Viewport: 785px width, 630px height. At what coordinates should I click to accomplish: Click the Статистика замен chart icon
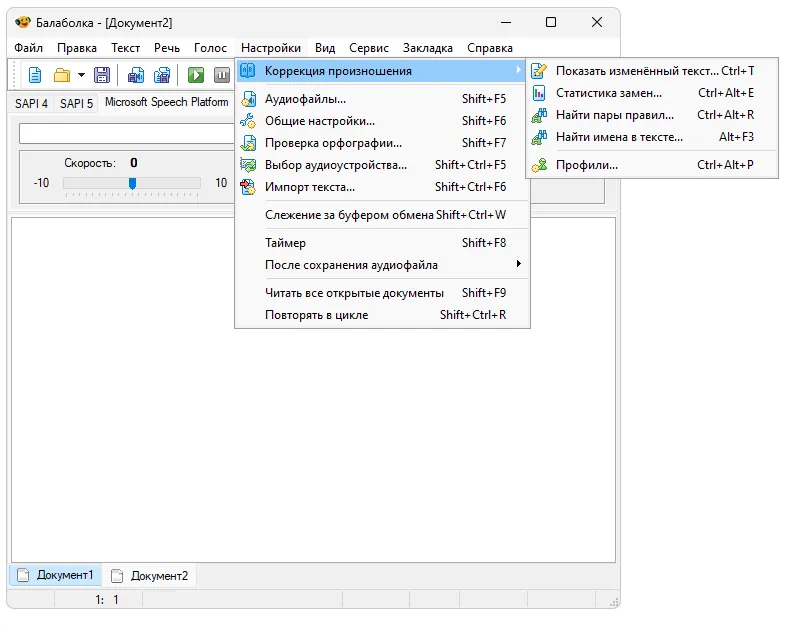click(x=539, y=93)
